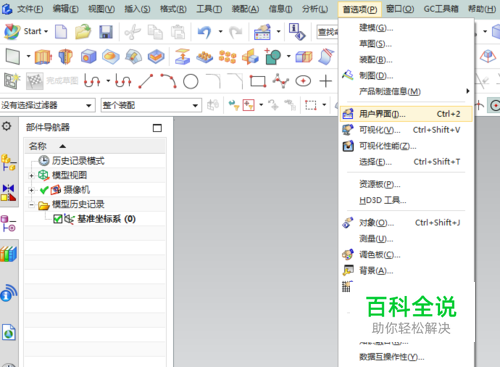The width and height of the screenshot is (500, 367).
Task: Maximize the 部件导航器 panel
Action: coord(157,128)
